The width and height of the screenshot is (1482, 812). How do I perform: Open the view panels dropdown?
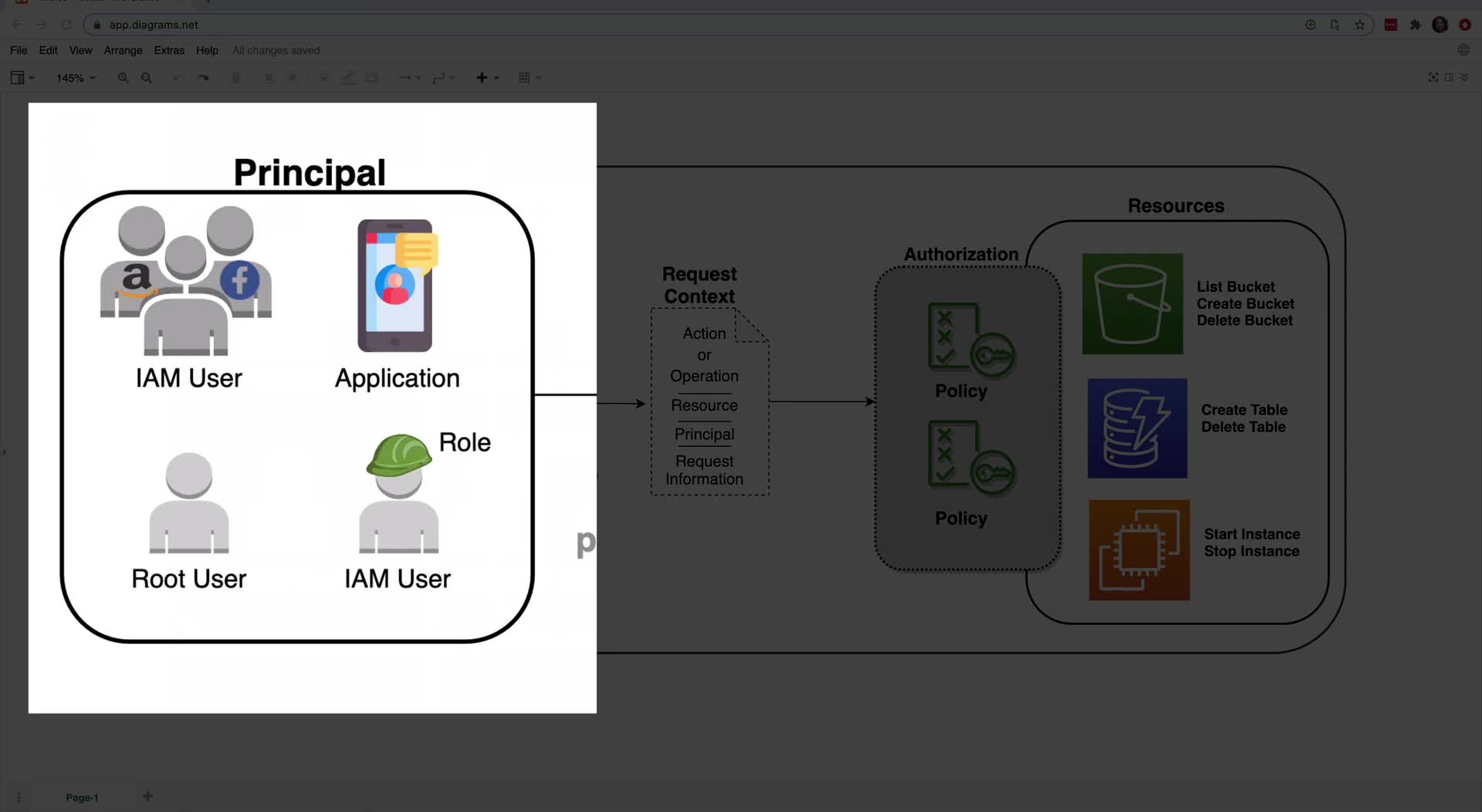coord(22,77)
